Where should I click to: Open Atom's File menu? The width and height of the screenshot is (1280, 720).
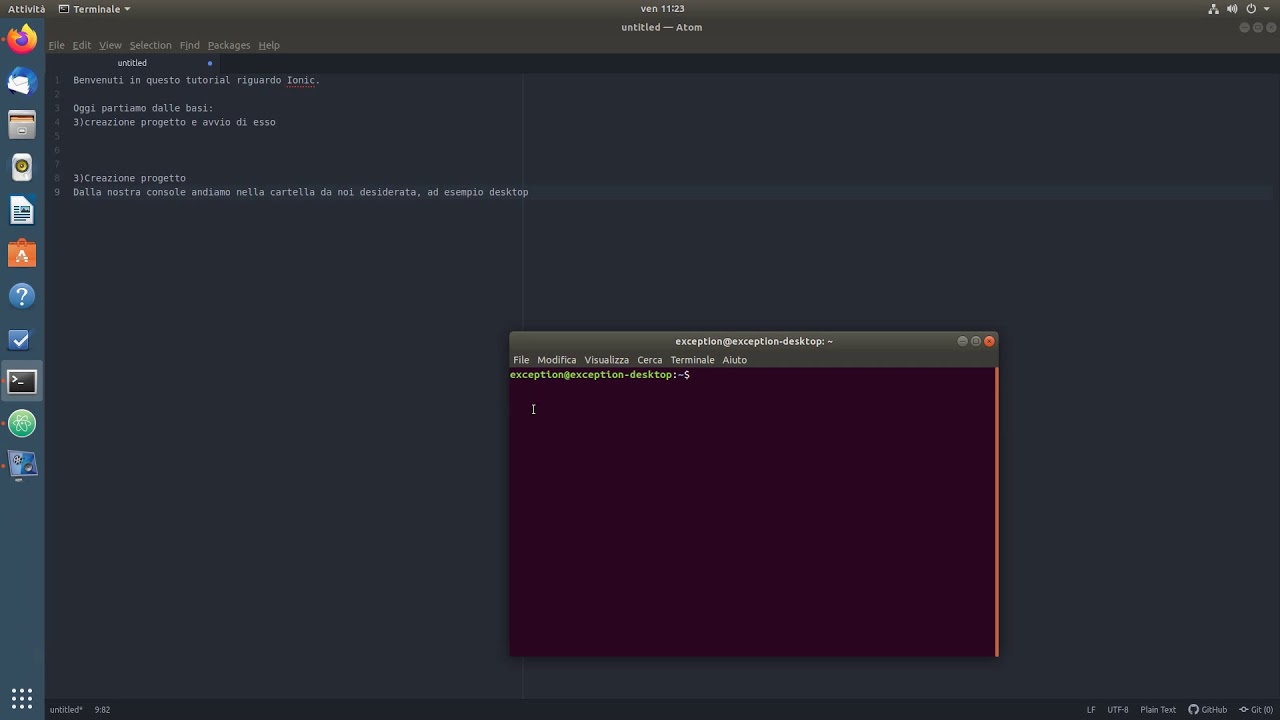click(56, 45)
